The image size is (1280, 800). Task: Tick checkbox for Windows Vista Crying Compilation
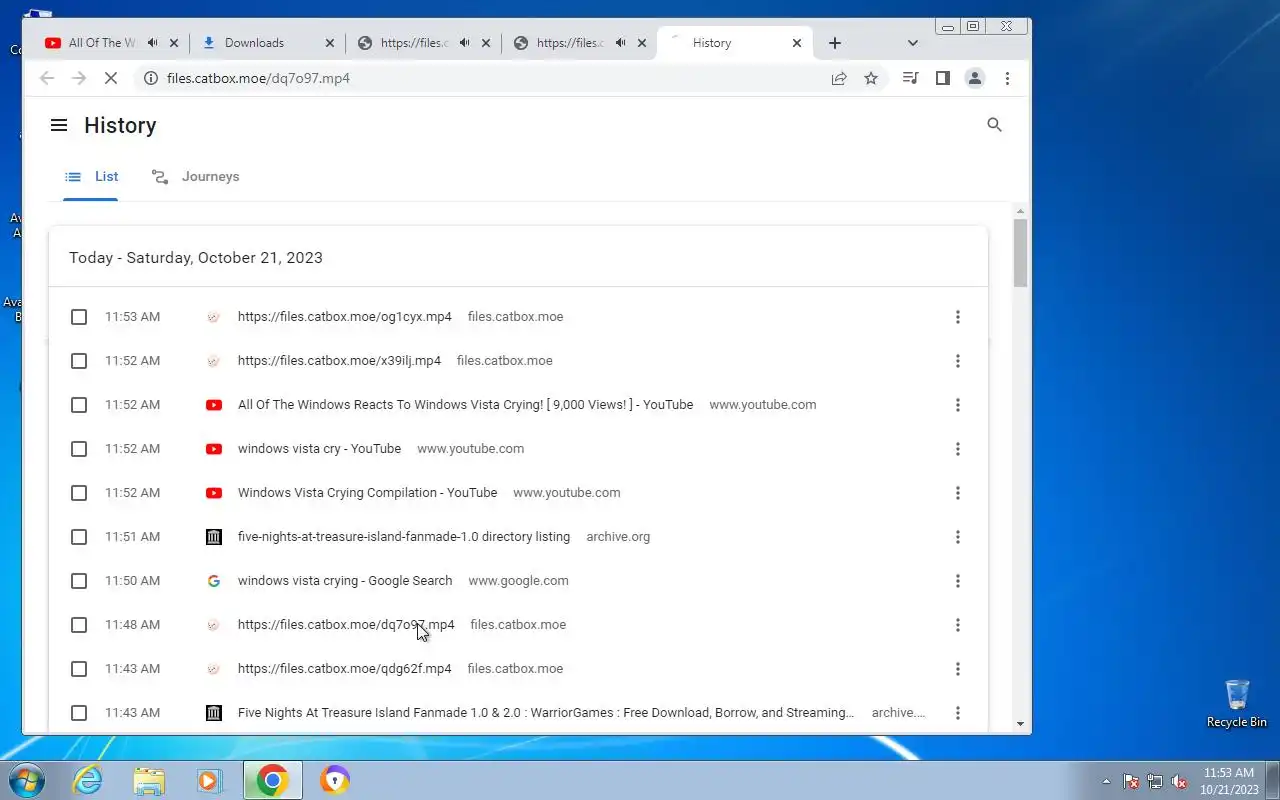[x=79, y=493]
